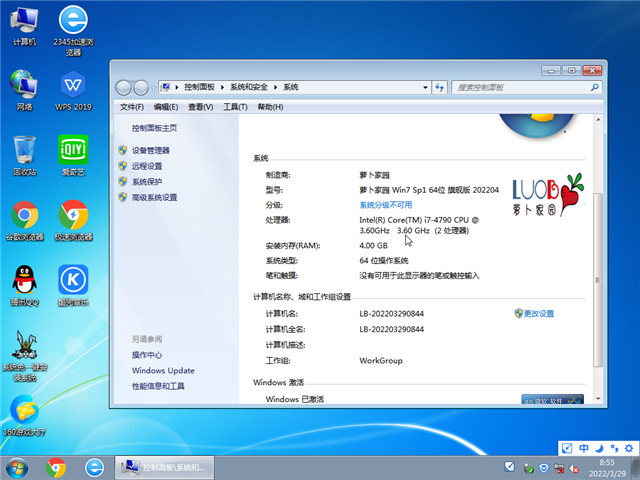Click the scrollbar up arrow

598,120
